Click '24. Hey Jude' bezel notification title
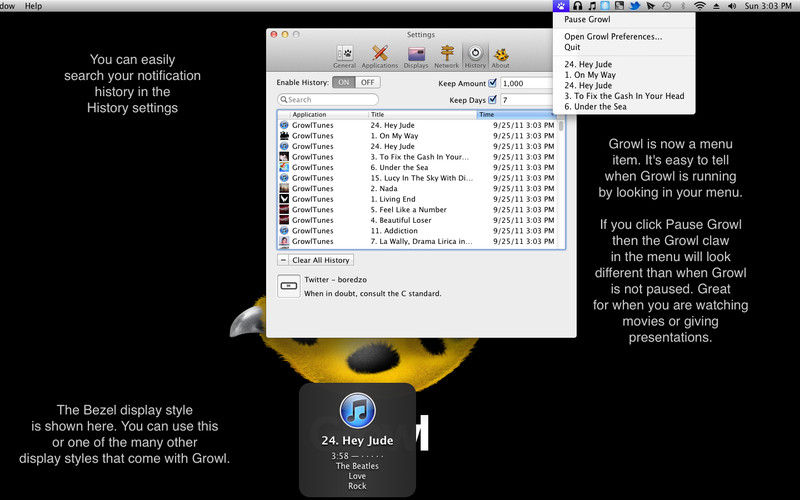 click(x=357, y=440)
